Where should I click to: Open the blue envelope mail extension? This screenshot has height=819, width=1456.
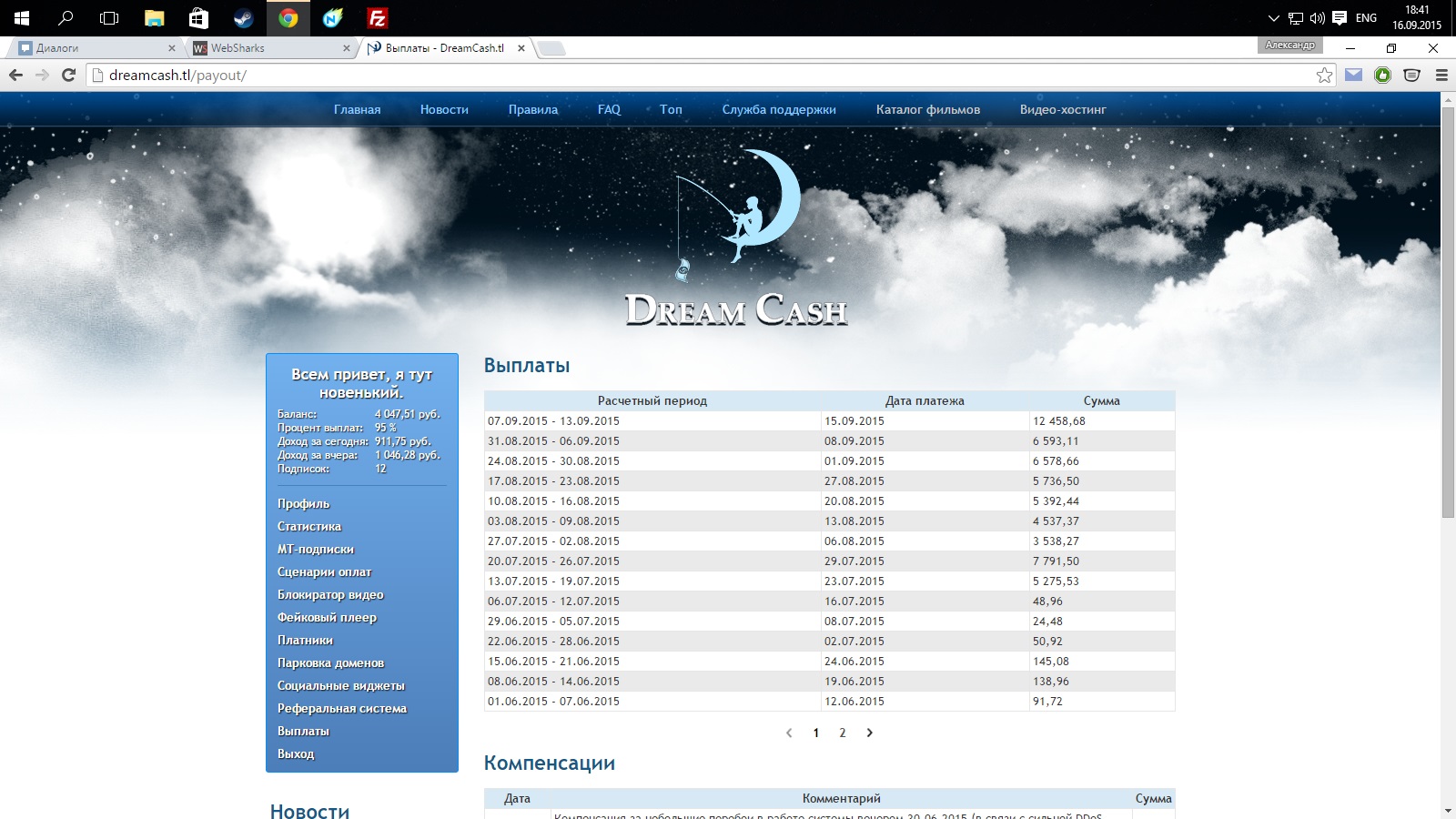click(x=1354, y=75)
